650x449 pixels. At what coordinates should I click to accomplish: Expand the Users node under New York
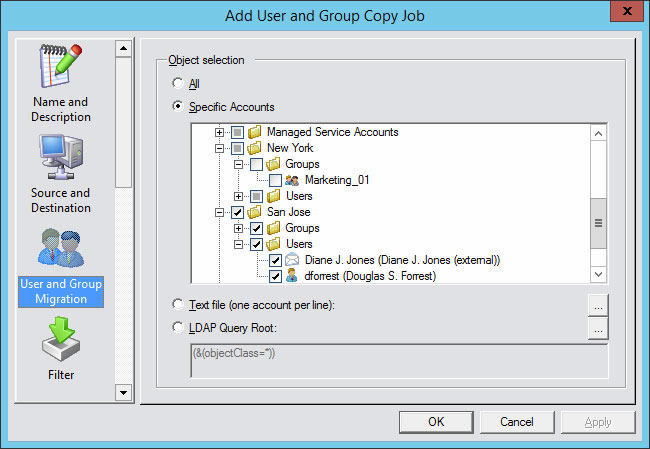pos(238,196)
